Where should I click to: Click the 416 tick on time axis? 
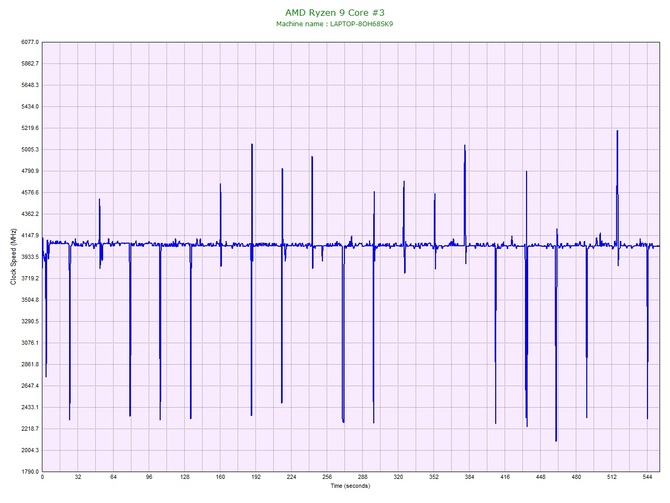(x=505, y=477)
